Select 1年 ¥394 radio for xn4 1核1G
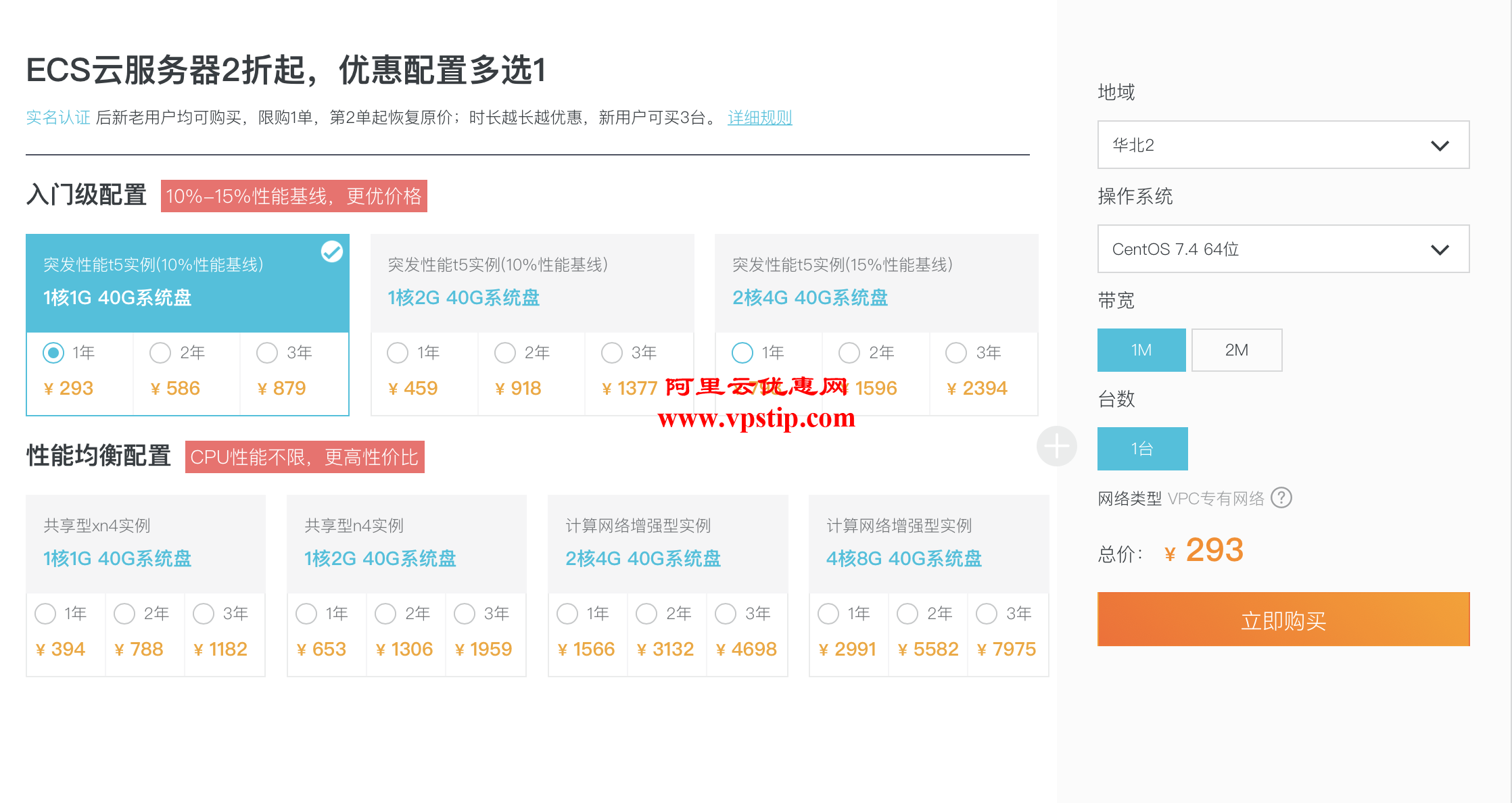The image size is (1512, 803). pyautogui.click(x=45, y=613)
